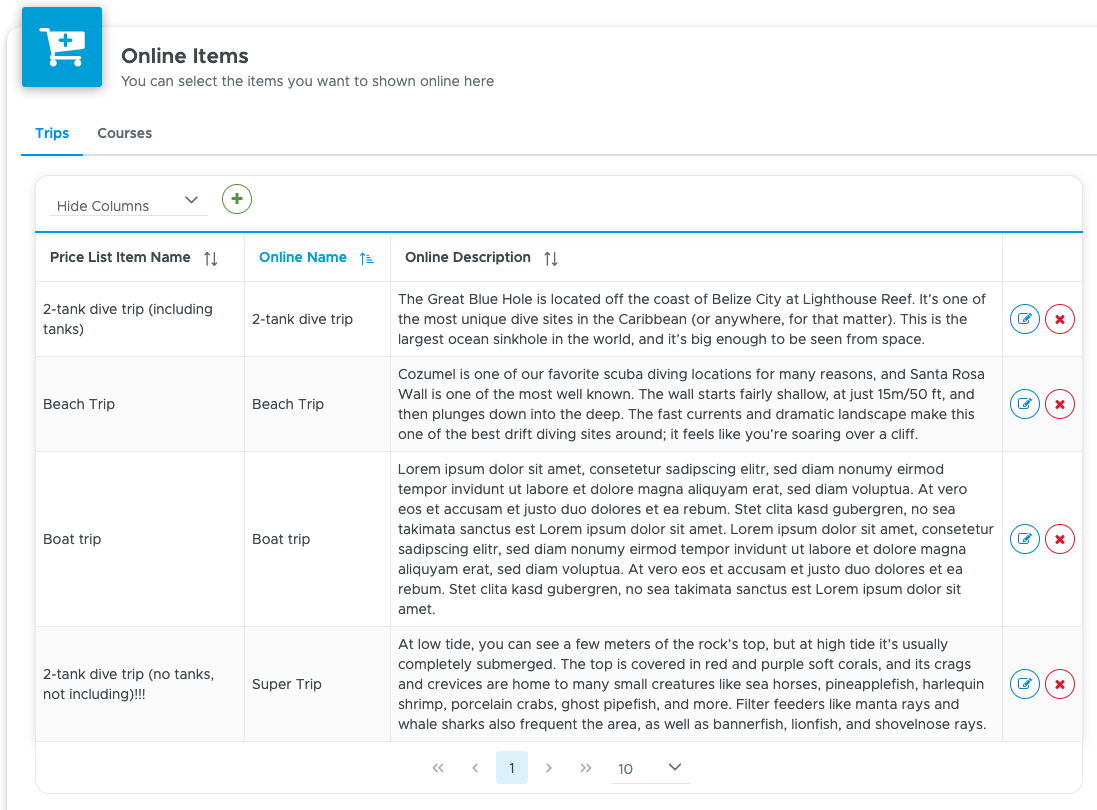Screen dimensions: 1097x810
Task: Edit the Super Trip row
Action: pyautogui.click(x=1025, y=684)
